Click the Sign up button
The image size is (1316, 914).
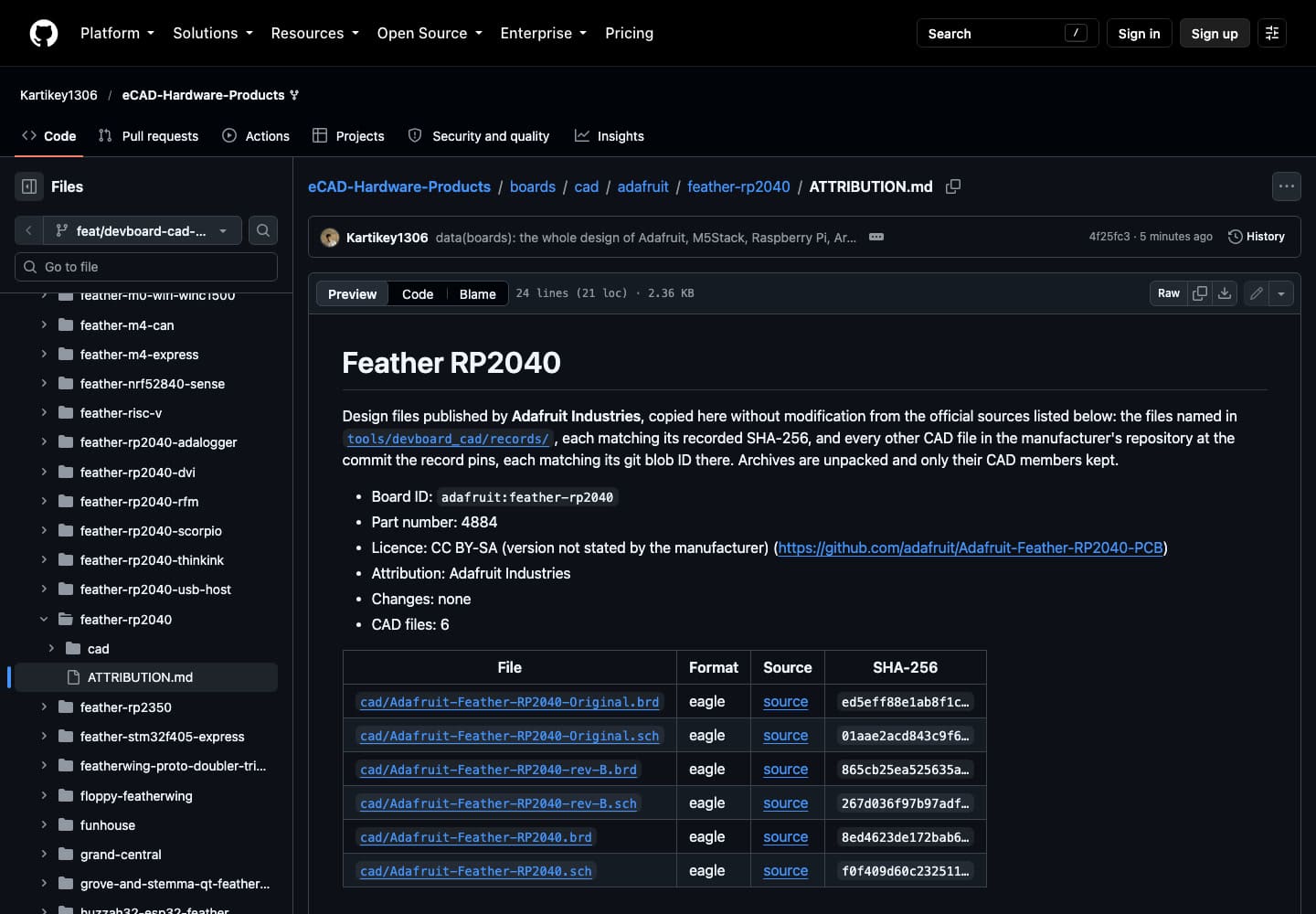pyautogui.click(x=1215, y=33)
